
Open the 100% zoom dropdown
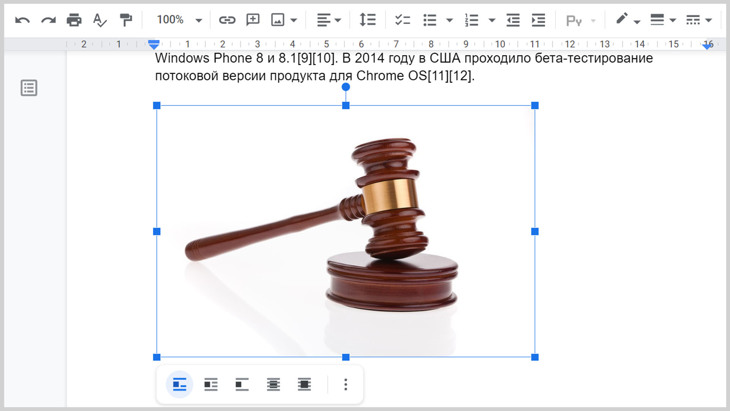[179, 20]
